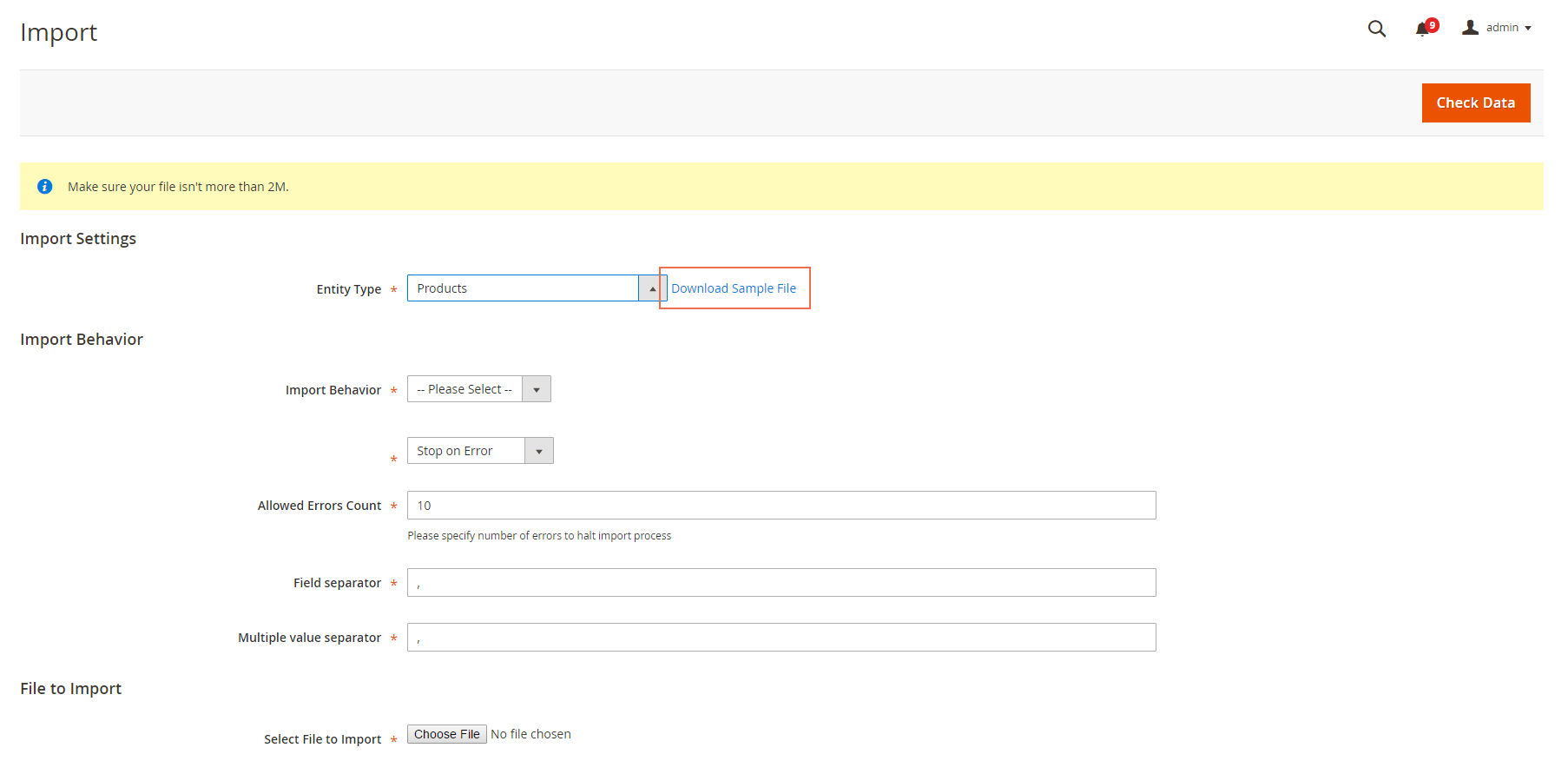Click the 'No file chosen' text

[x=530, y=734]
